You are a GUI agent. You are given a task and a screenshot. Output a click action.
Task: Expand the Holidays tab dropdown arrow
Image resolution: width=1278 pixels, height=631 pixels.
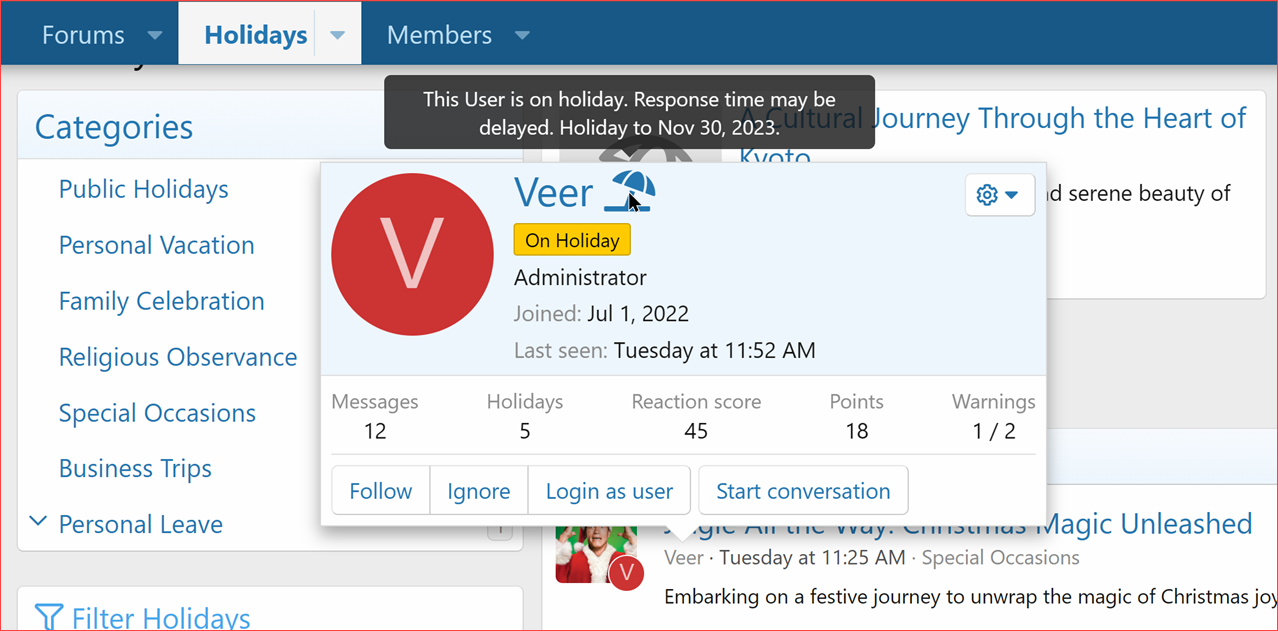[338, 35]
